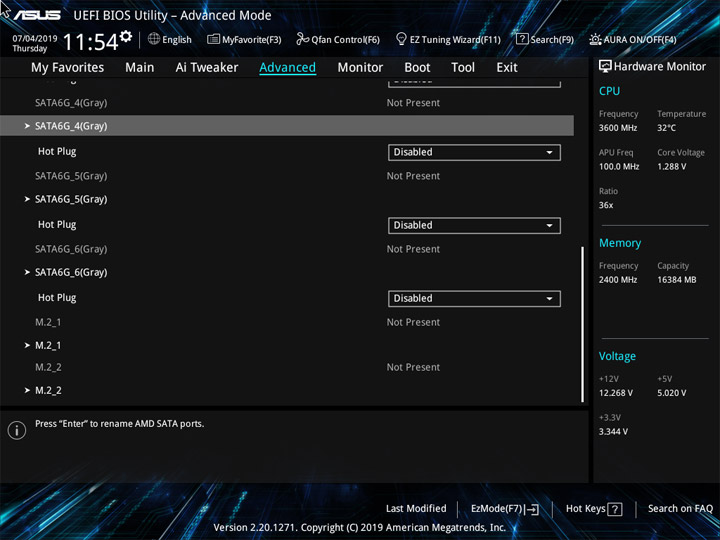This screenshot has height=540, width=720.
Task: Click Not Present status of SATA6G_6
Action: click(413, 249)
